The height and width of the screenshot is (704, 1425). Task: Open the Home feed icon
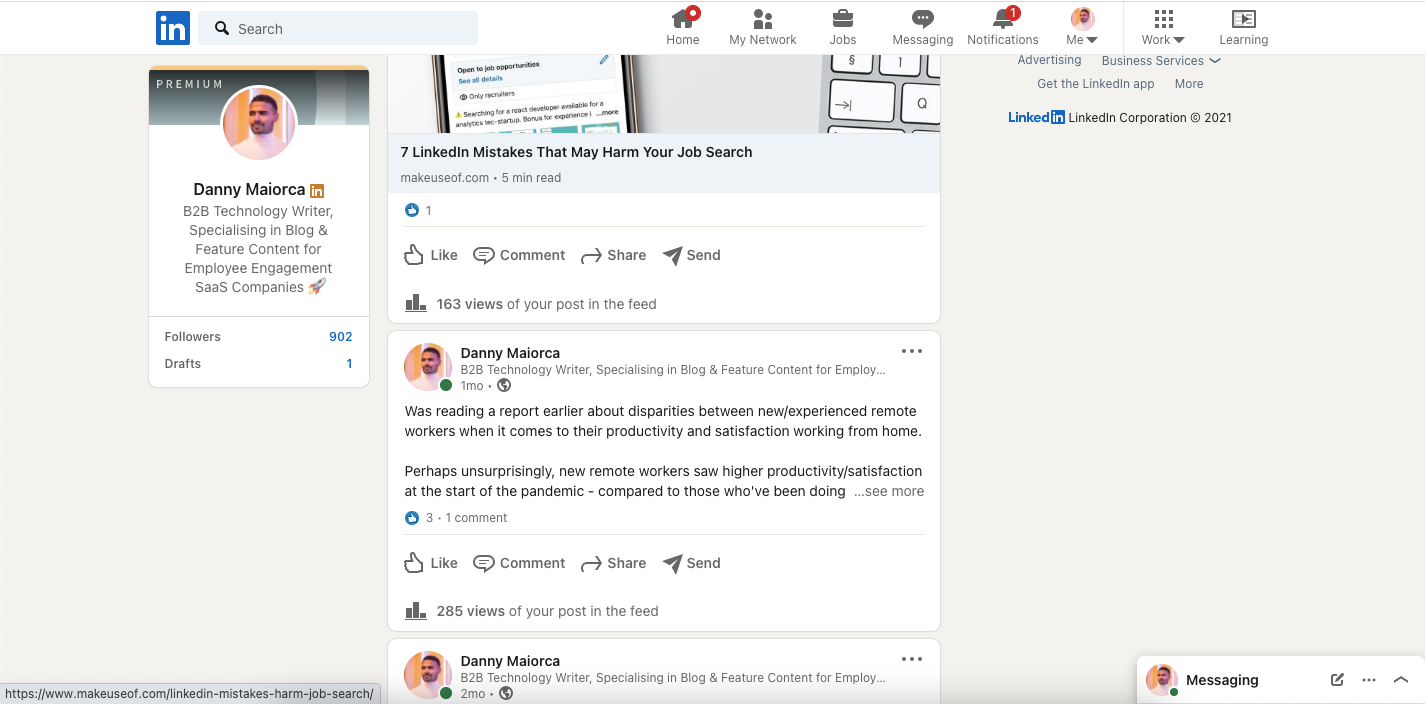[x=683, y=25]
